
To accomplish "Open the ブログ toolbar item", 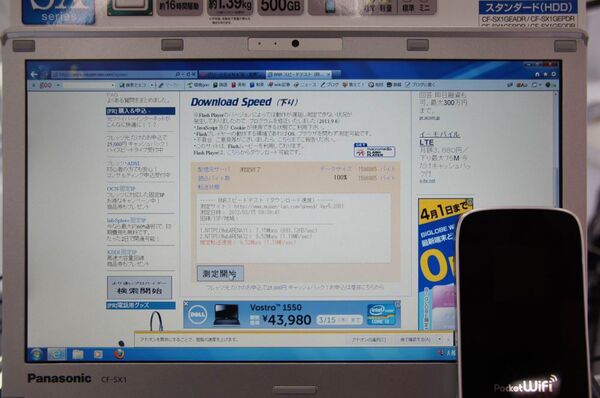I will pos(330,85).
